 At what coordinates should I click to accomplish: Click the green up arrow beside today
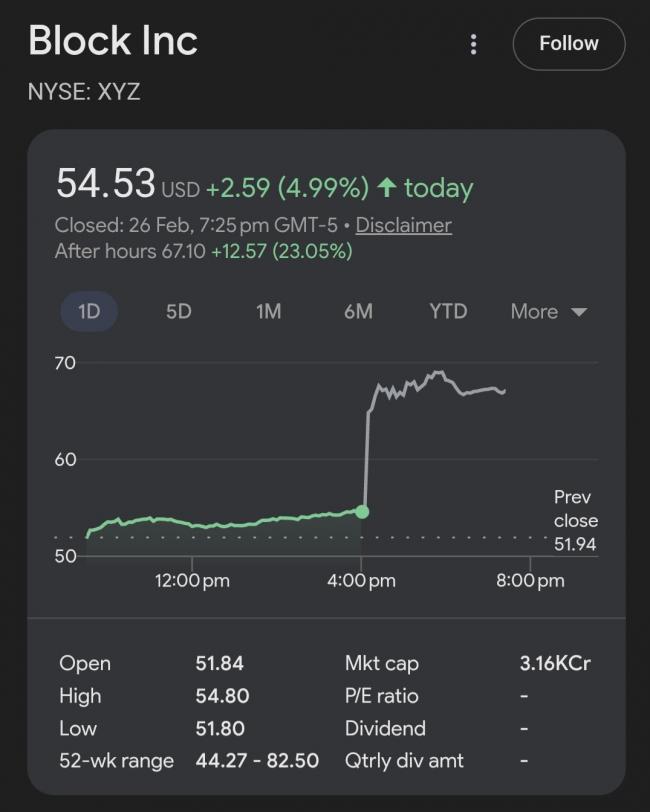[387, 187]
